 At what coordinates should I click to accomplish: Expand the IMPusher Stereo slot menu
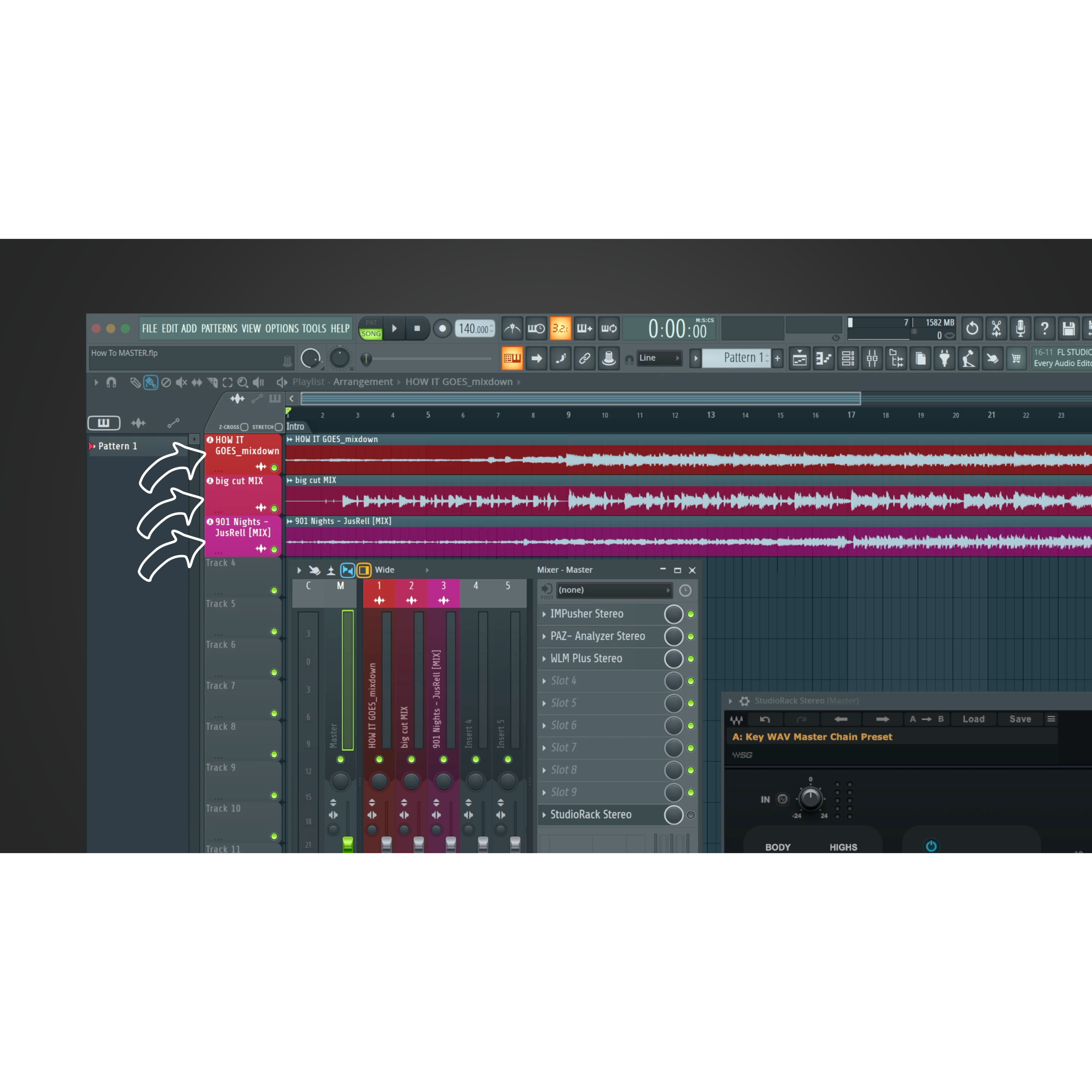point(544,614)
